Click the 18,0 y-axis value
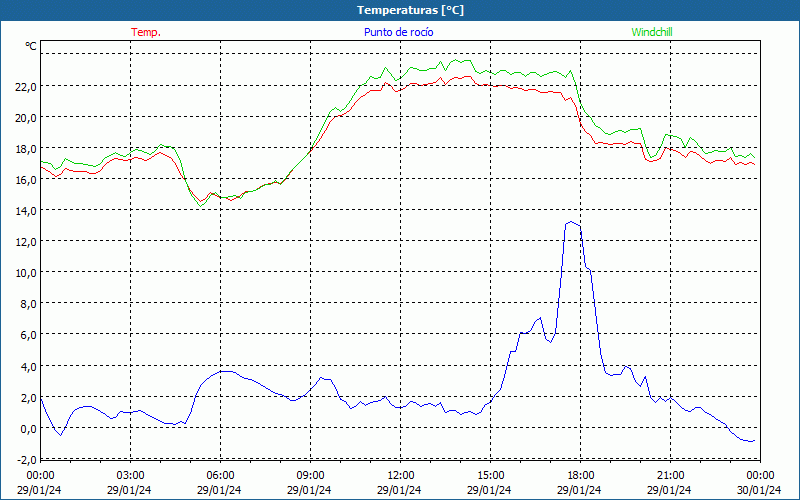Image resolution: width=800 pixels, height=500 pixels. [x=26, y=149]
